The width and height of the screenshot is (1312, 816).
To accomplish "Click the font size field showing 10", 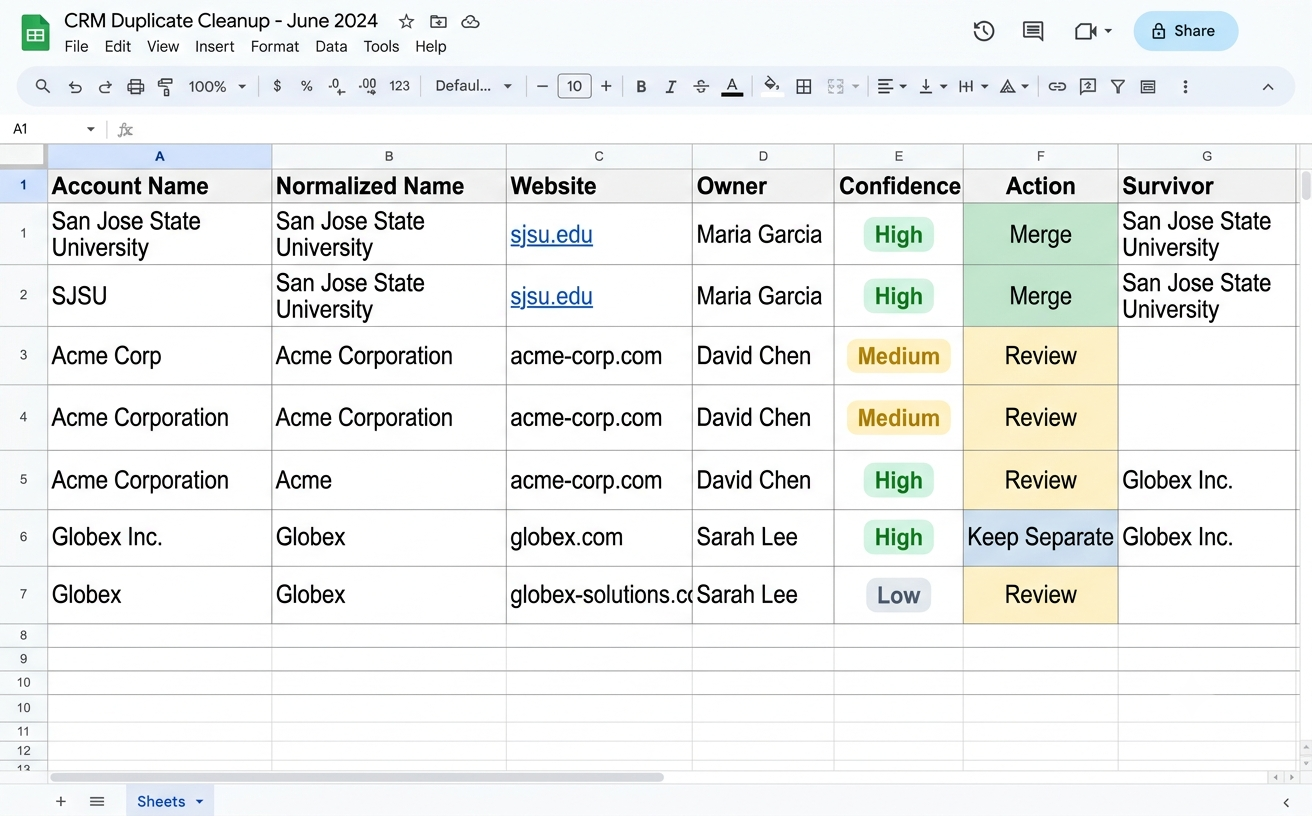I will [574, 87].
